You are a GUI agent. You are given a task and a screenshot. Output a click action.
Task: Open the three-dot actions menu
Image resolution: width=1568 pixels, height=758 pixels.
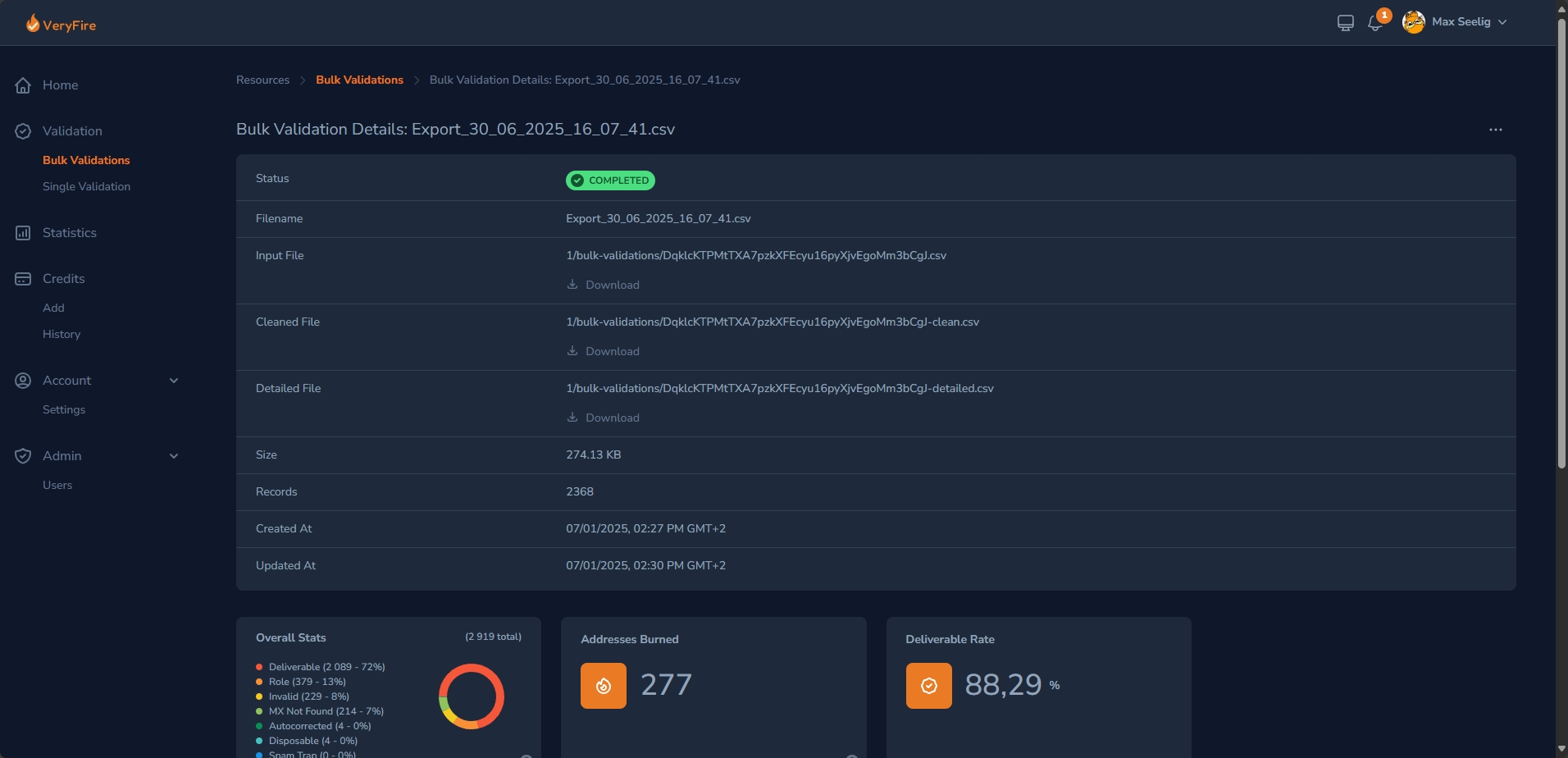[1496, 130]
